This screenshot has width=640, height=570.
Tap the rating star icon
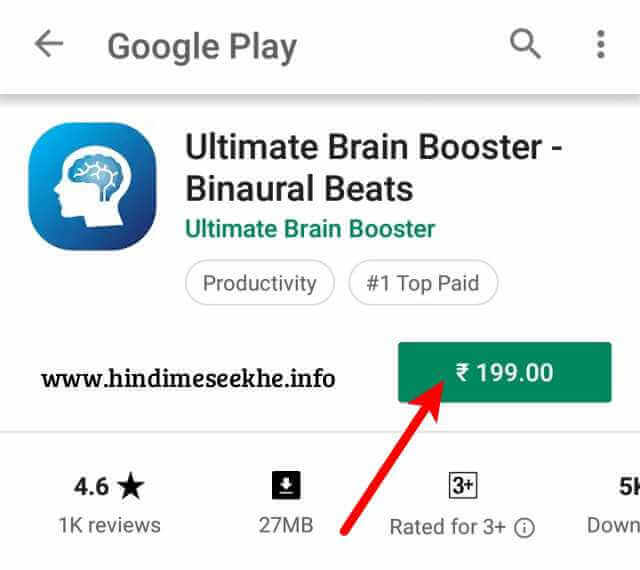[x=131, y=486]
